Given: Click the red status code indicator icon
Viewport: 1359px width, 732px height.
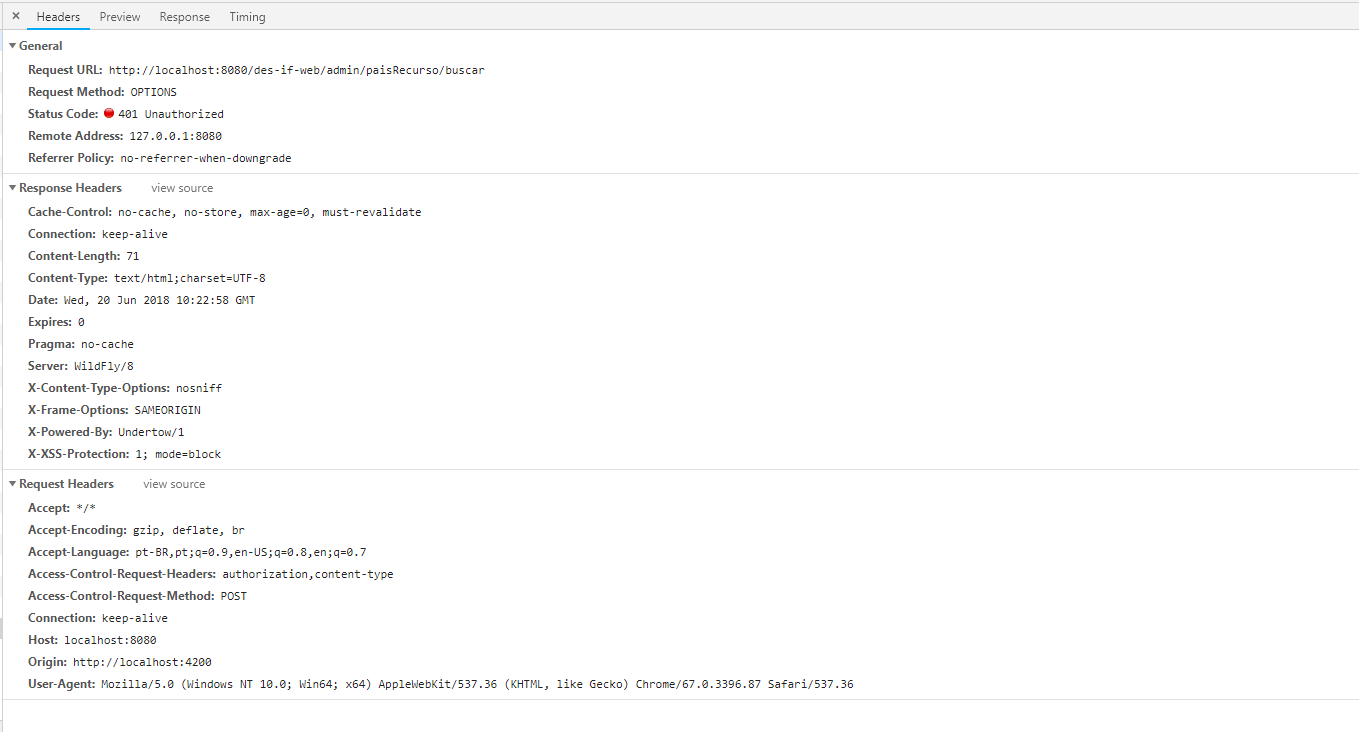Looking at the screenshot, I should click(109, 113).
